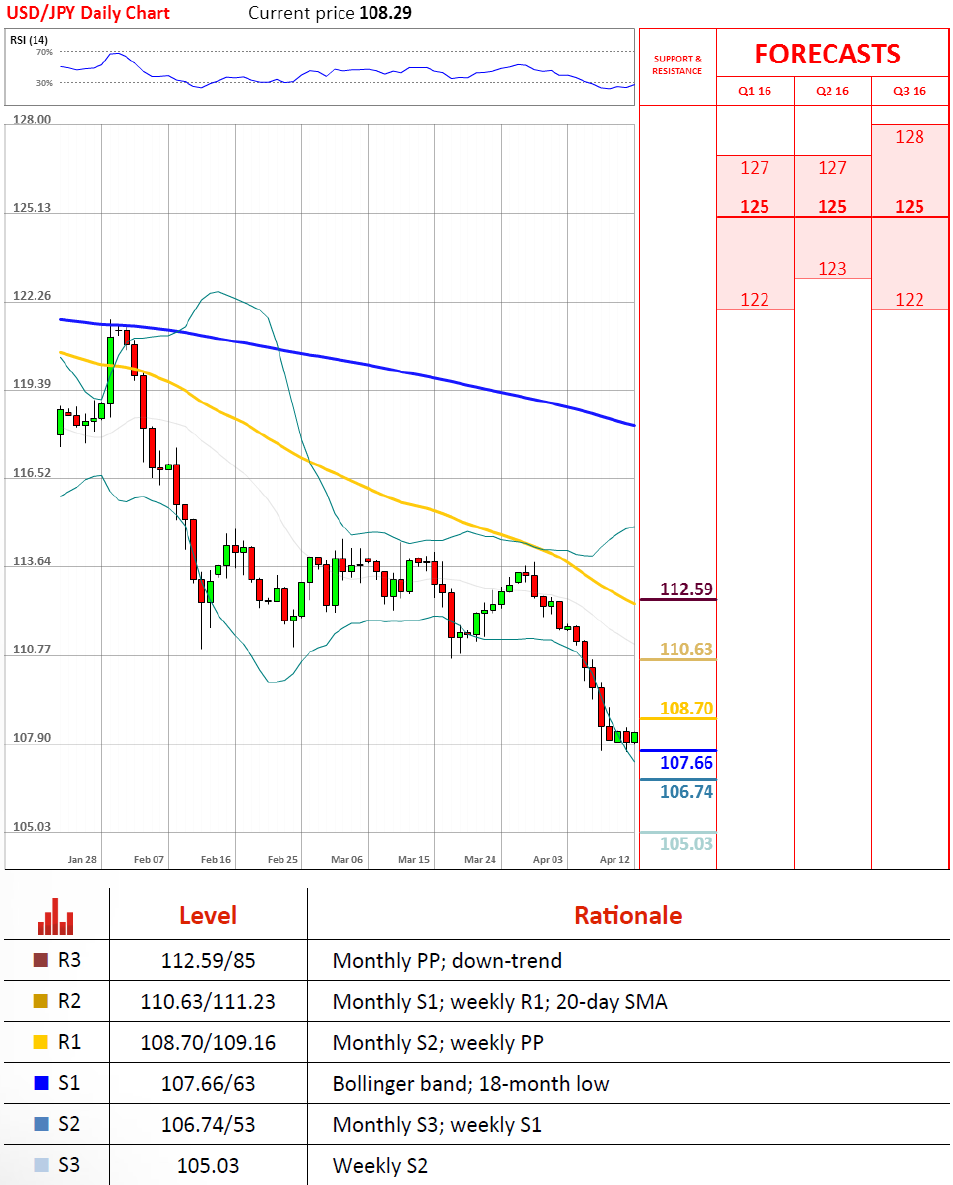The width and height of the screenshot is (953, 1185).
Task: Click the 105.03 level cell in table
Action: pyautogui.click(x=208, y=1165)
